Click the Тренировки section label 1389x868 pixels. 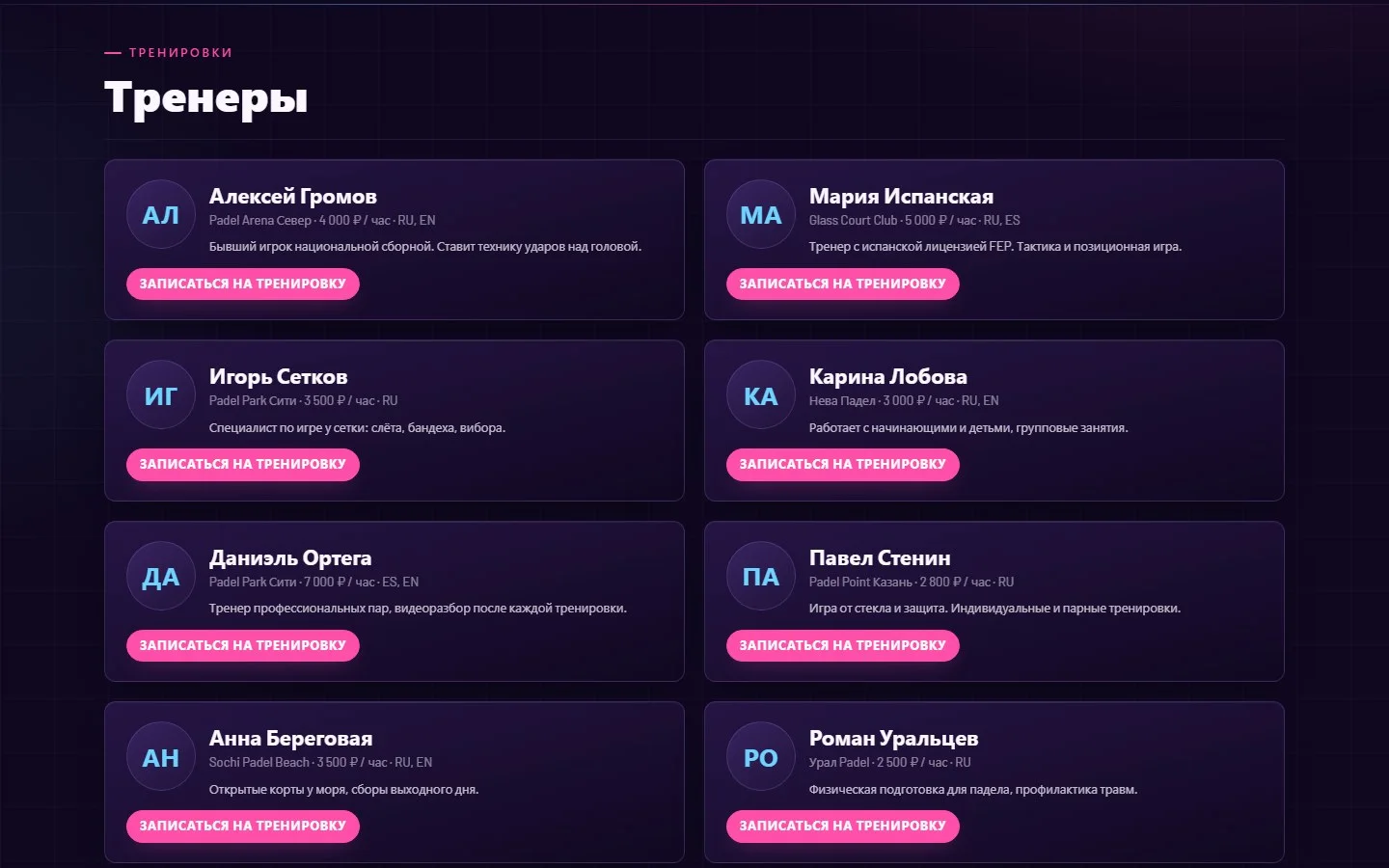pyautogui.click(x=180, y=53)
